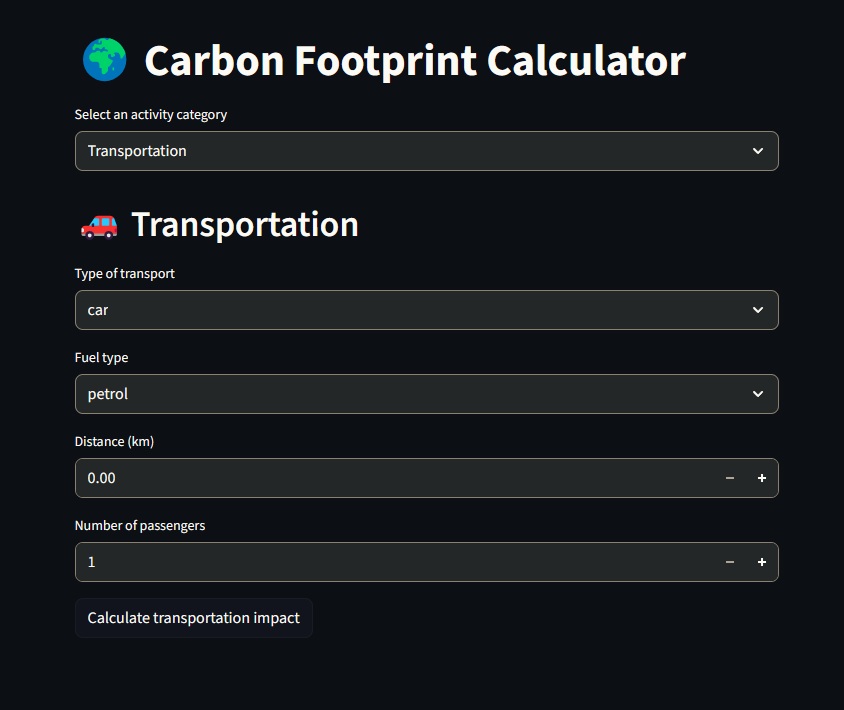The width and height of the screenshot is (844, 710).
Task: Click the car emoji next to Transportation heading
Action: coord(99,225)
